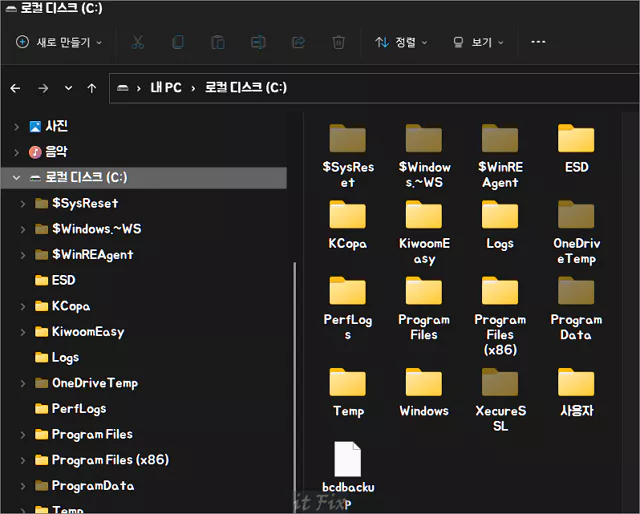The height and width of the screenshot is (514, 640).
Task: Go forward with the right arrow
Action: point(43,88)
